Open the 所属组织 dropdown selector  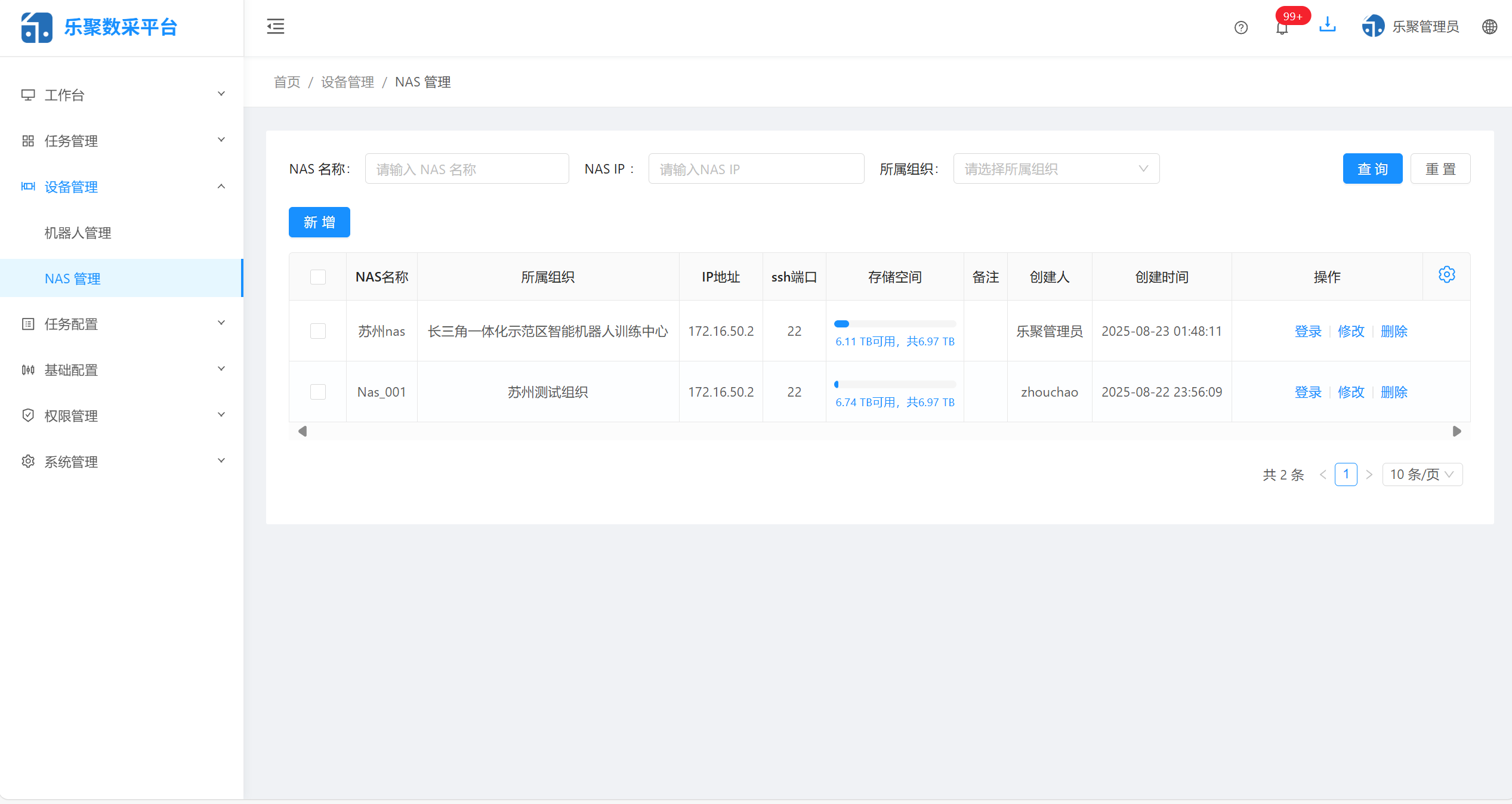click(1056, 168)
